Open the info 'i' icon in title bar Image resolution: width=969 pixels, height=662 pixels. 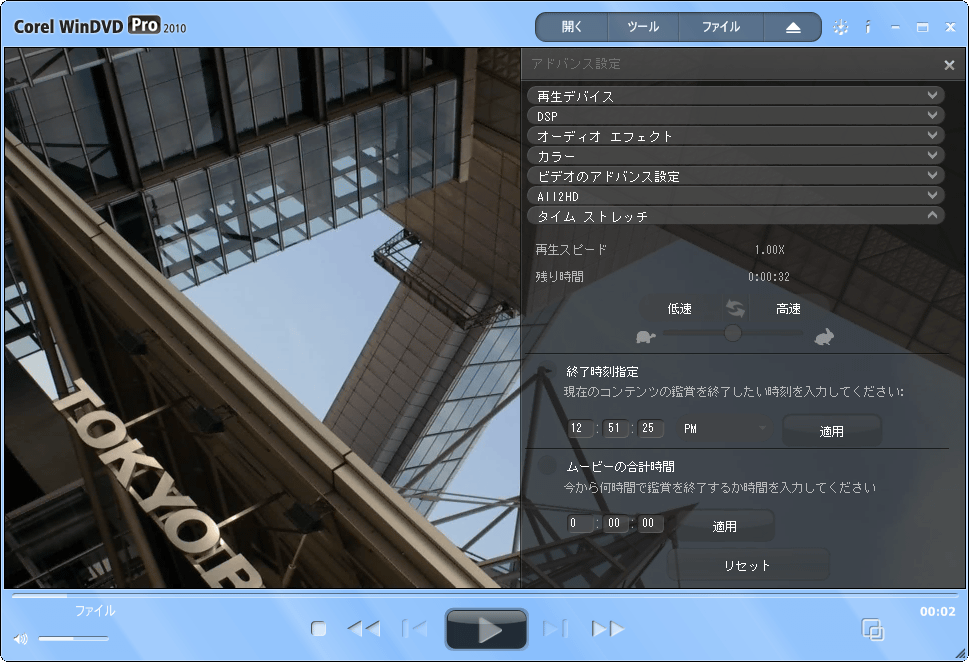click(x=867, y=28)
